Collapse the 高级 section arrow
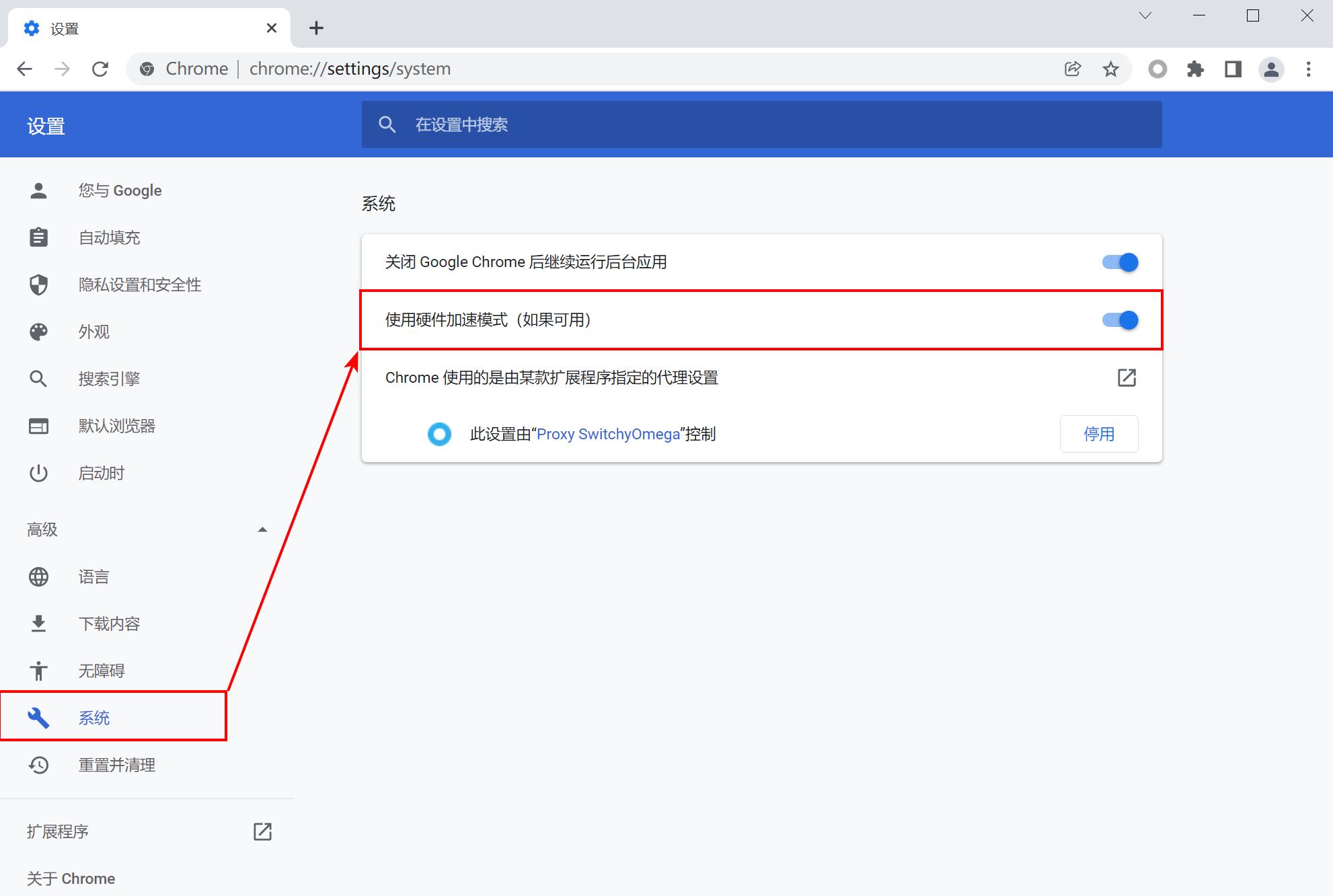 click(262, 529)
